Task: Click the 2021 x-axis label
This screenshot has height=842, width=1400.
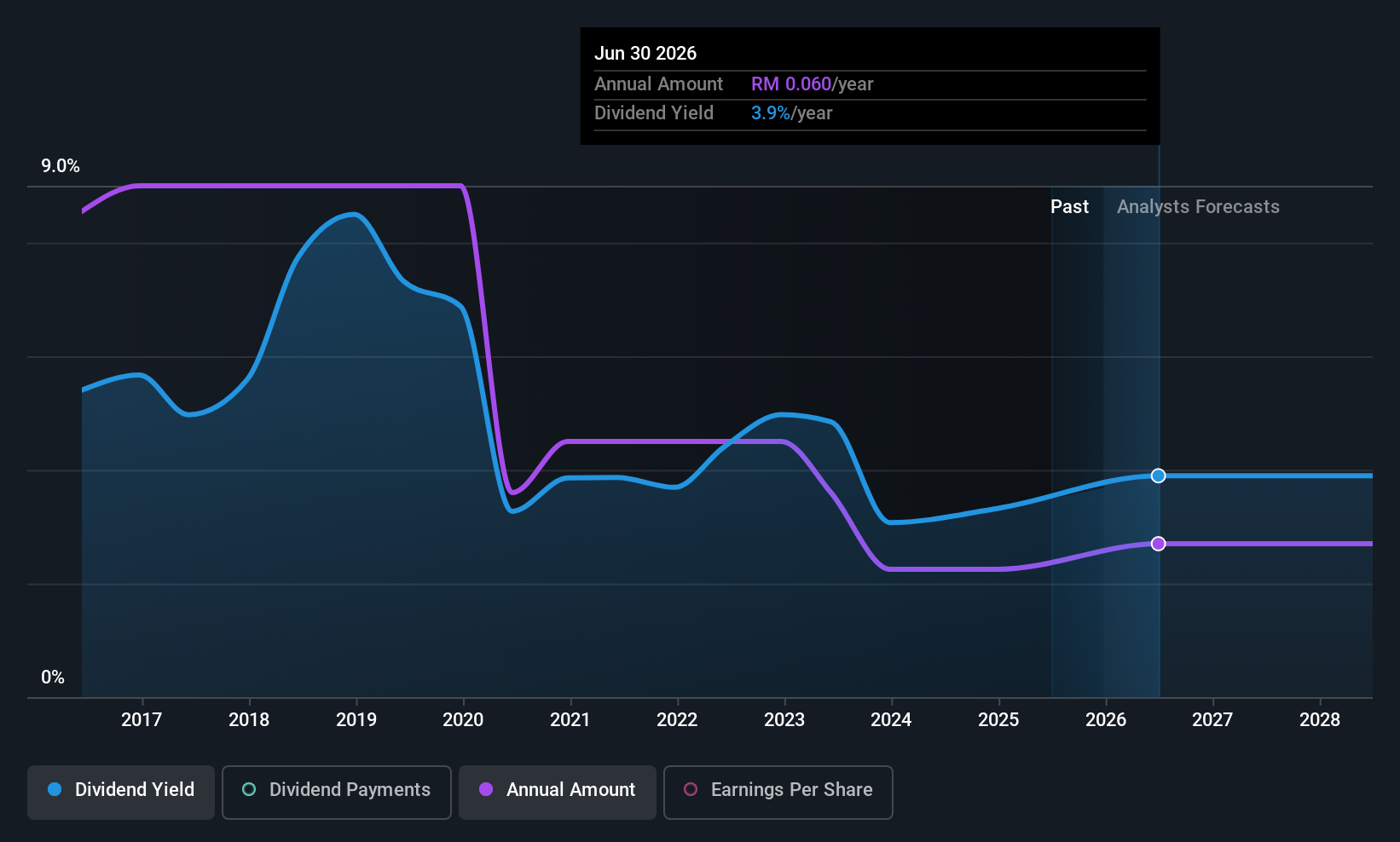Action: (x=570, y=720)
